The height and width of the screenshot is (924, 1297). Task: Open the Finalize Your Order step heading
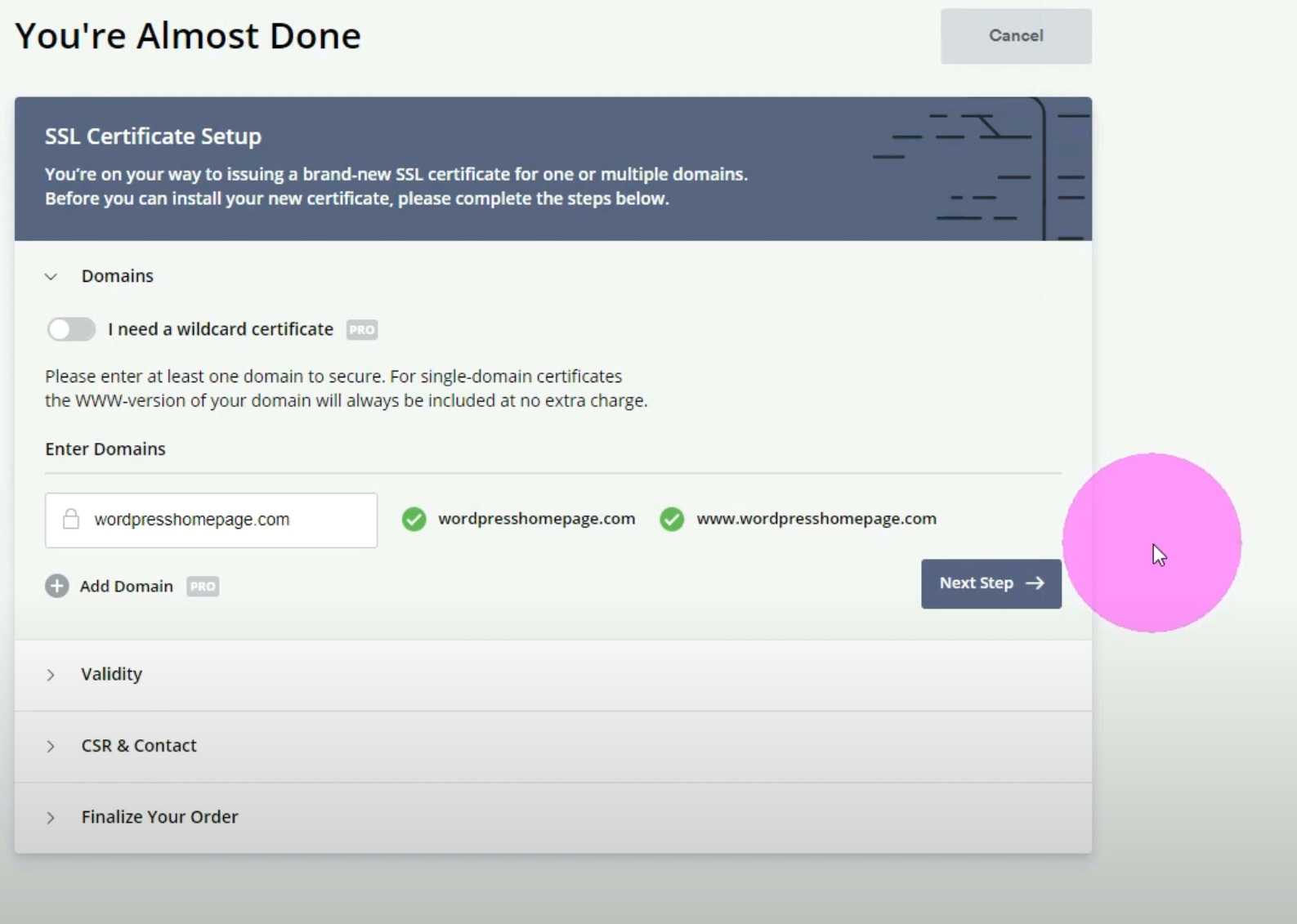click(x=159, y=817)
